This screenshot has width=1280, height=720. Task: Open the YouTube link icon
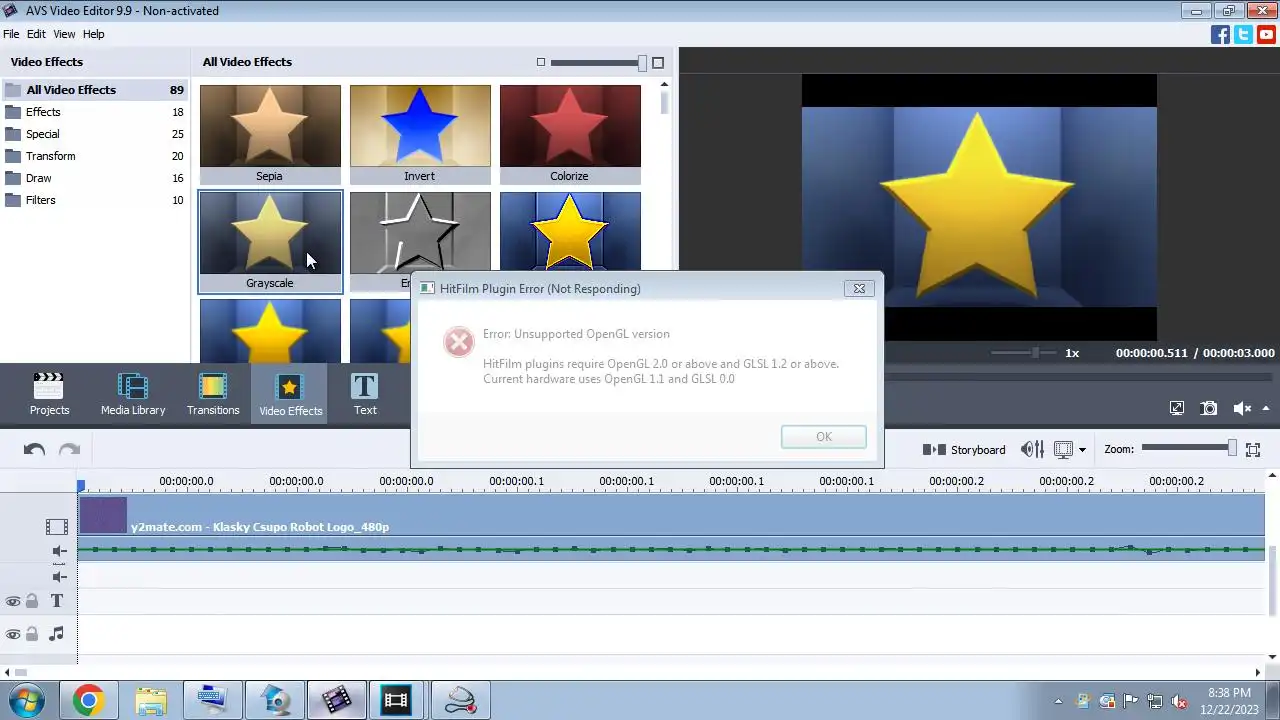click(x=1266, y=34)
